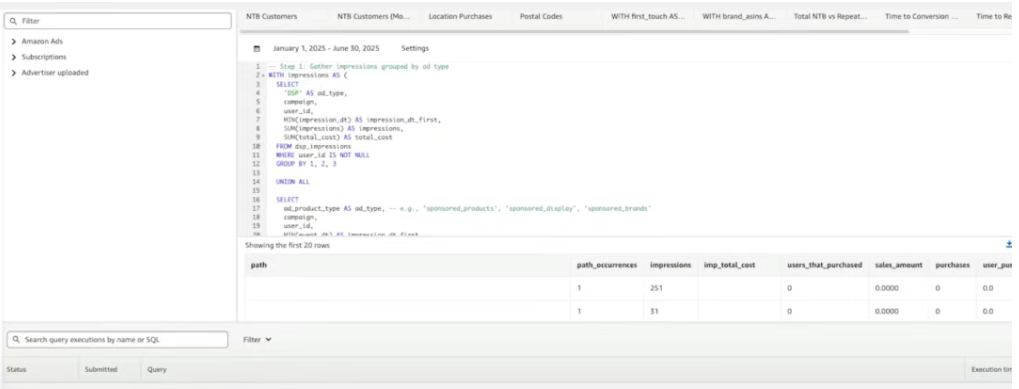Click code line SUM(total_cost) AS total_cost
Viewport: 1019px width, 389px height.
[x=338, y=138]
